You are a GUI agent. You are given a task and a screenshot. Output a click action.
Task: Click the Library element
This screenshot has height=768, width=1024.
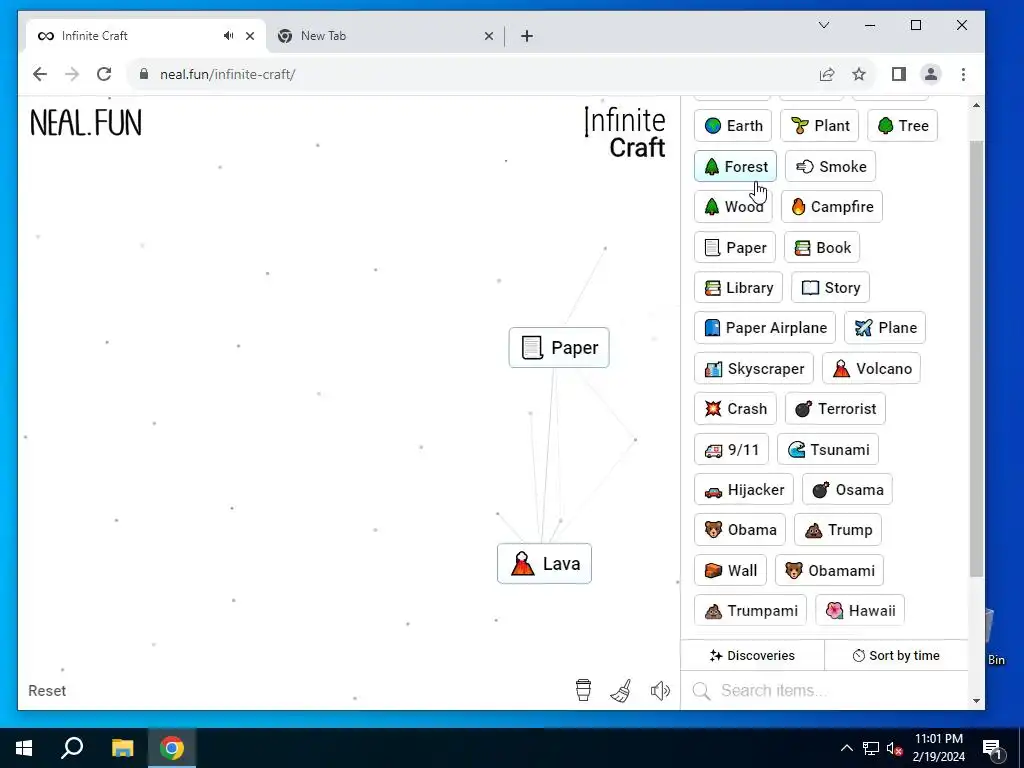[738, 287]
